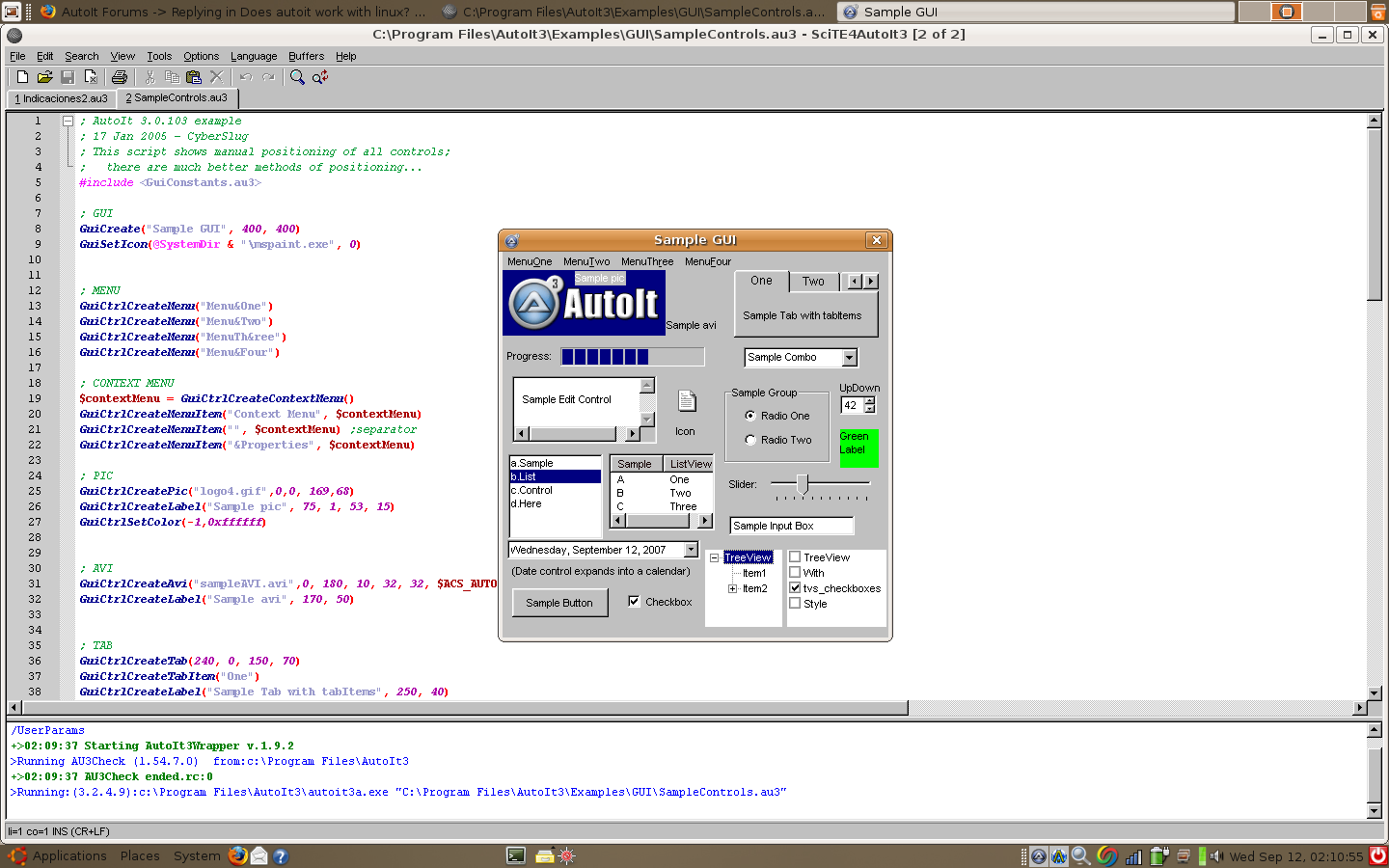Decrease the UpDown value with down arrow
Screen dimensions: 1389x868
click(x=869, y=410)
